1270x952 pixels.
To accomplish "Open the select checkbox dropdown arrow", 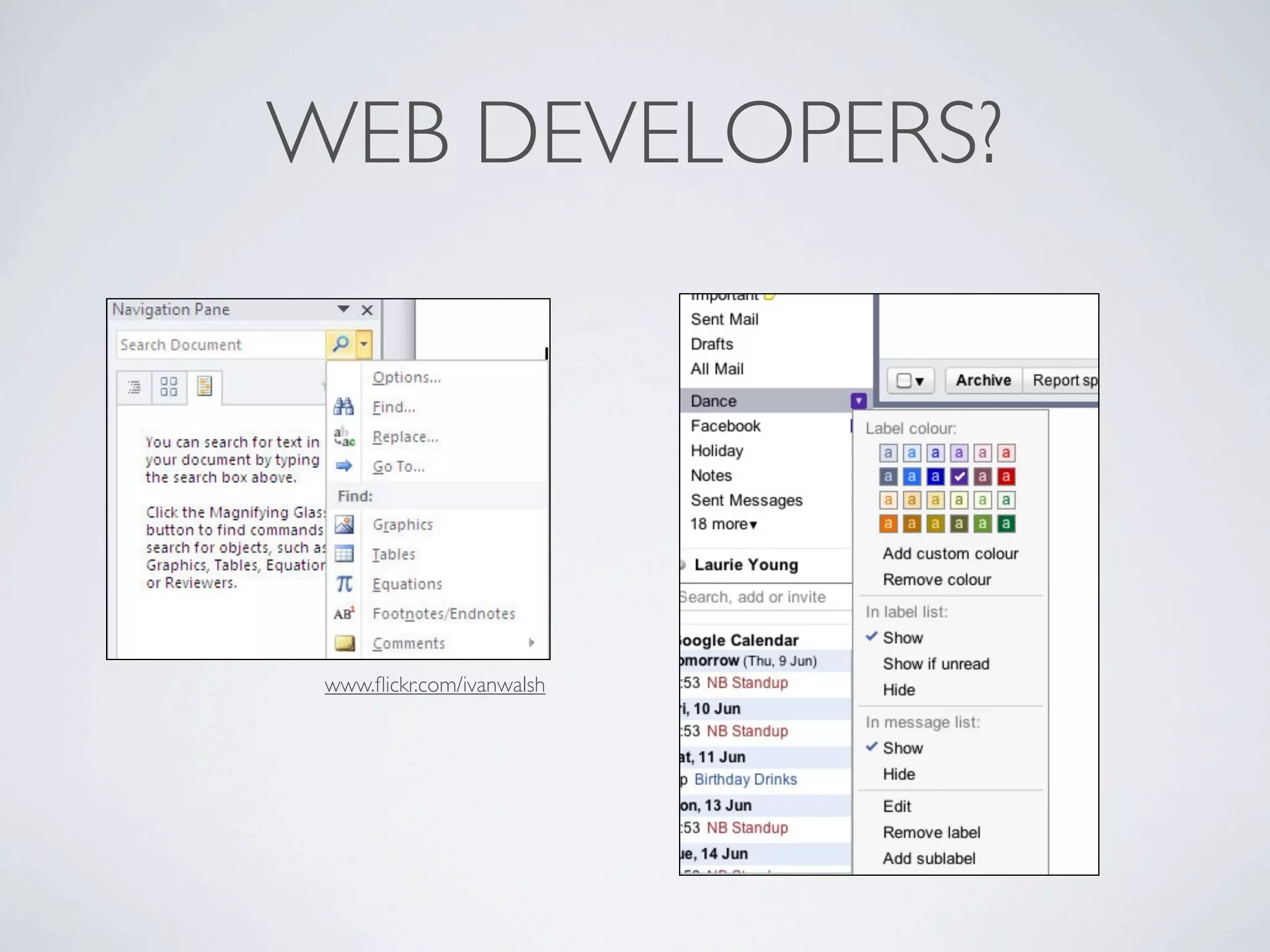I will [920, 381].
